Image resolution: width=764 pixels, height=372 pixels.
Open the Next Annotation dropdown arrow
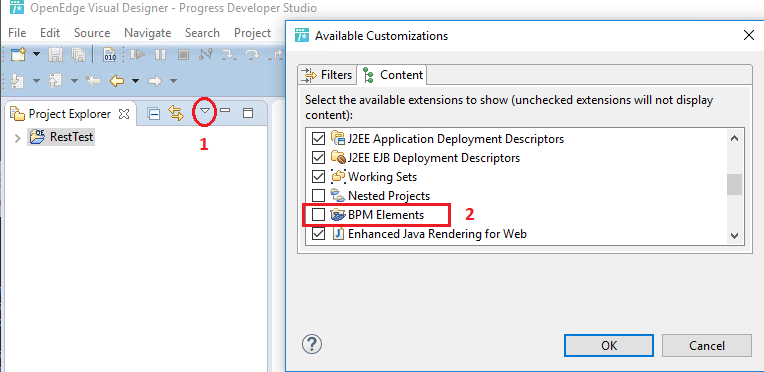click(36, 81)
